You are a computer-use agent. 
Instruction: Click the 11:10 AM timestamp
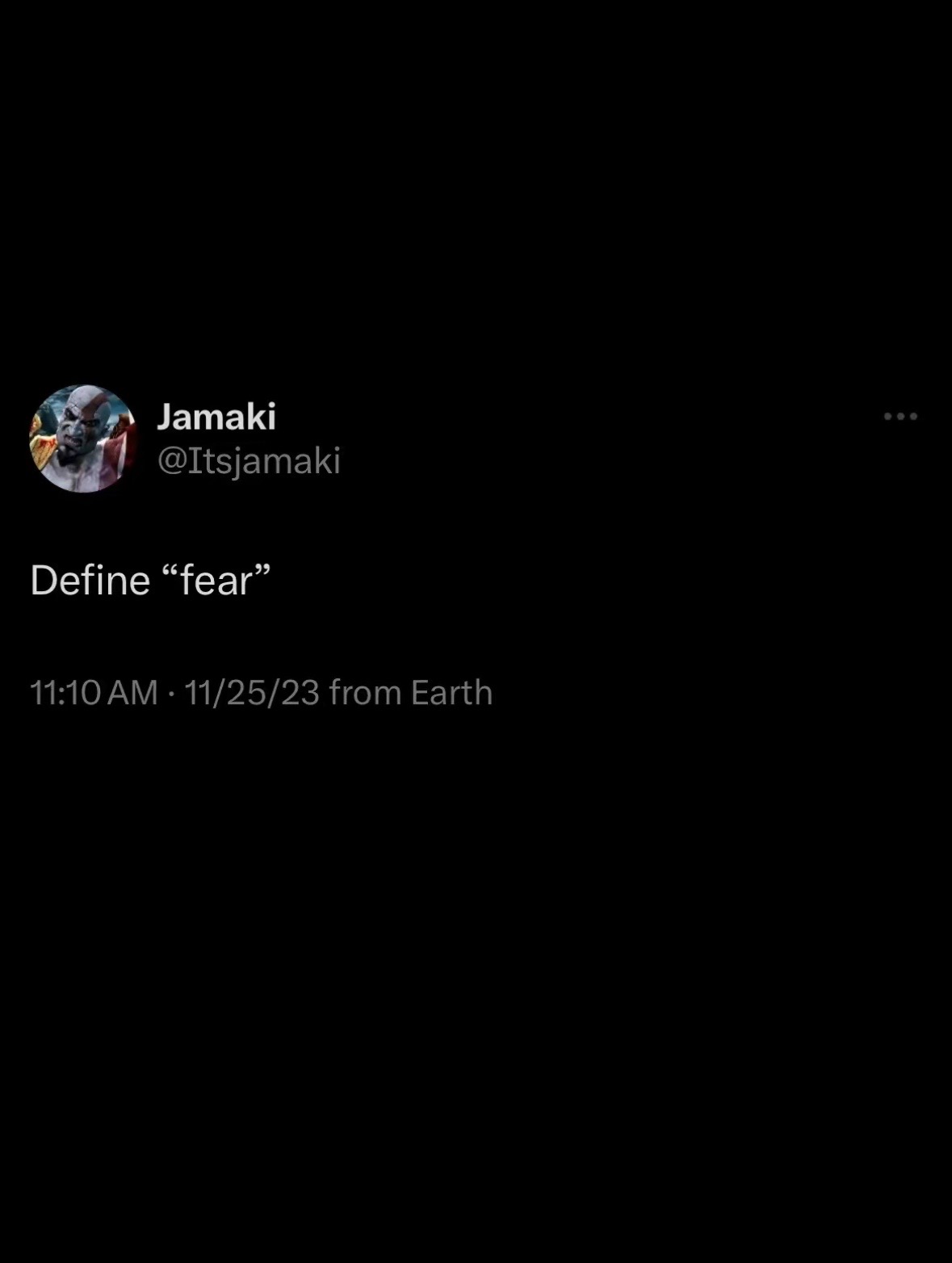94,693
